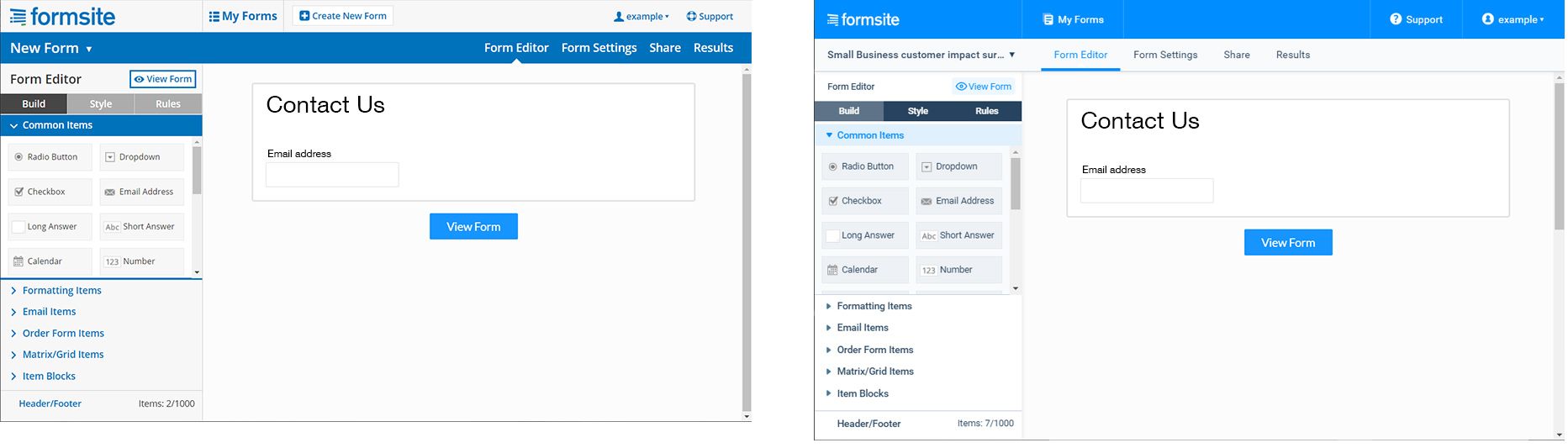Screen dimensions: 1568x448
Task: Select Long Answer item in old-style palette
Action: click(50, 227)
